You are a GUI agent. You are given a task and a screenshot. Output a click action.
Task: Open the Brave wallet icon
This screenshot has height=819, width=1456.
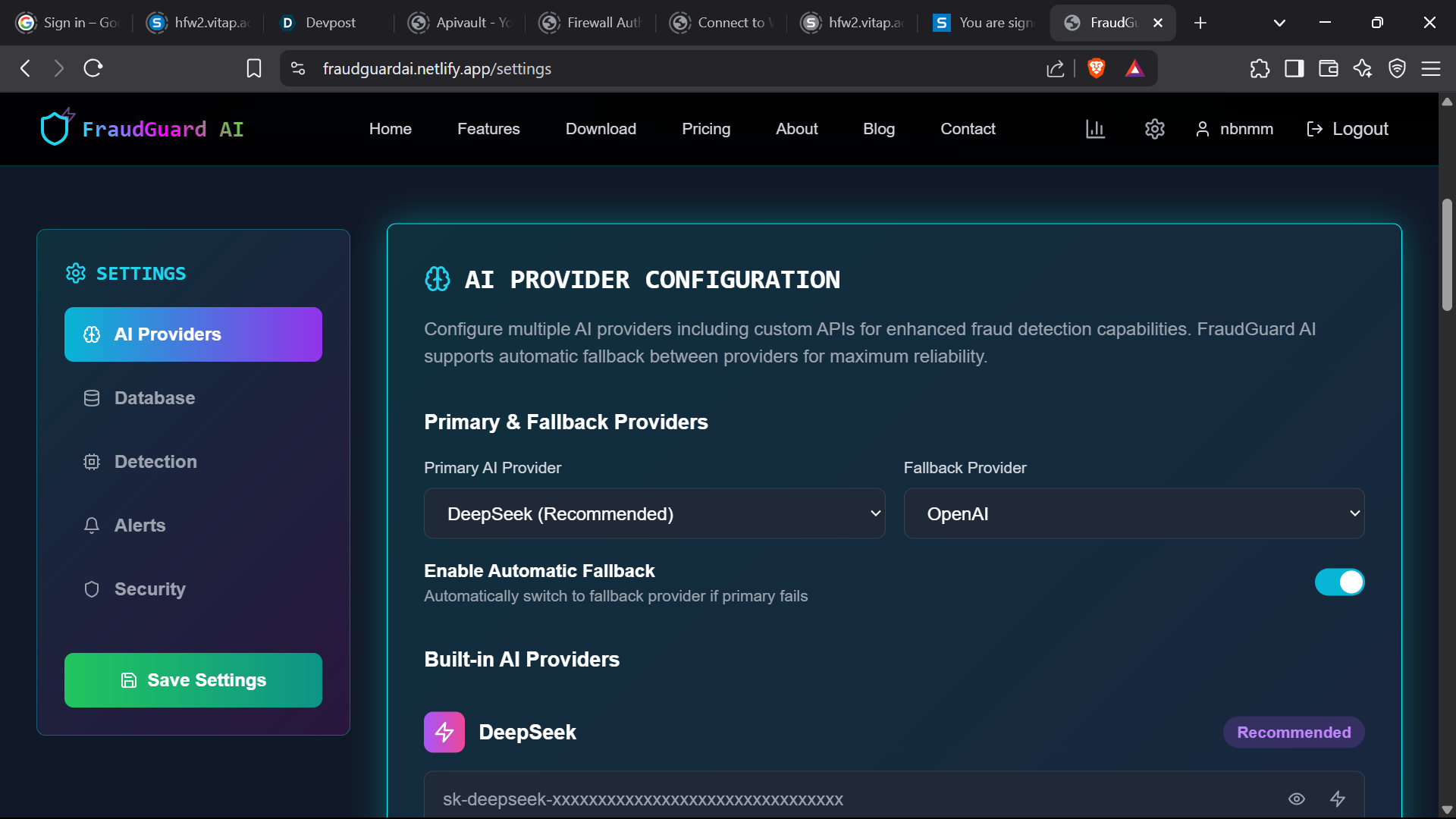coord(1328,68)
